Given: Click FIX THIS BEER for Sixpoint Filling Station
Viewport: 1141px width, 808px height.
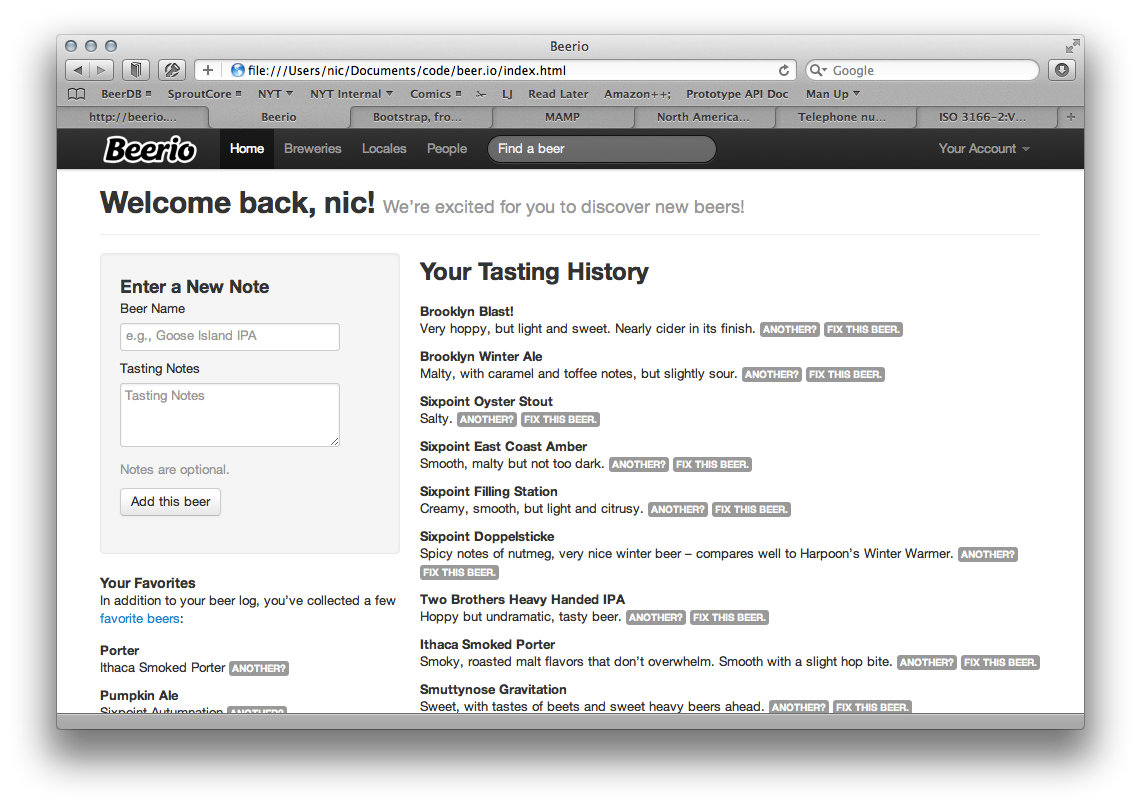Looking at the screenshot, I should 751,510.
